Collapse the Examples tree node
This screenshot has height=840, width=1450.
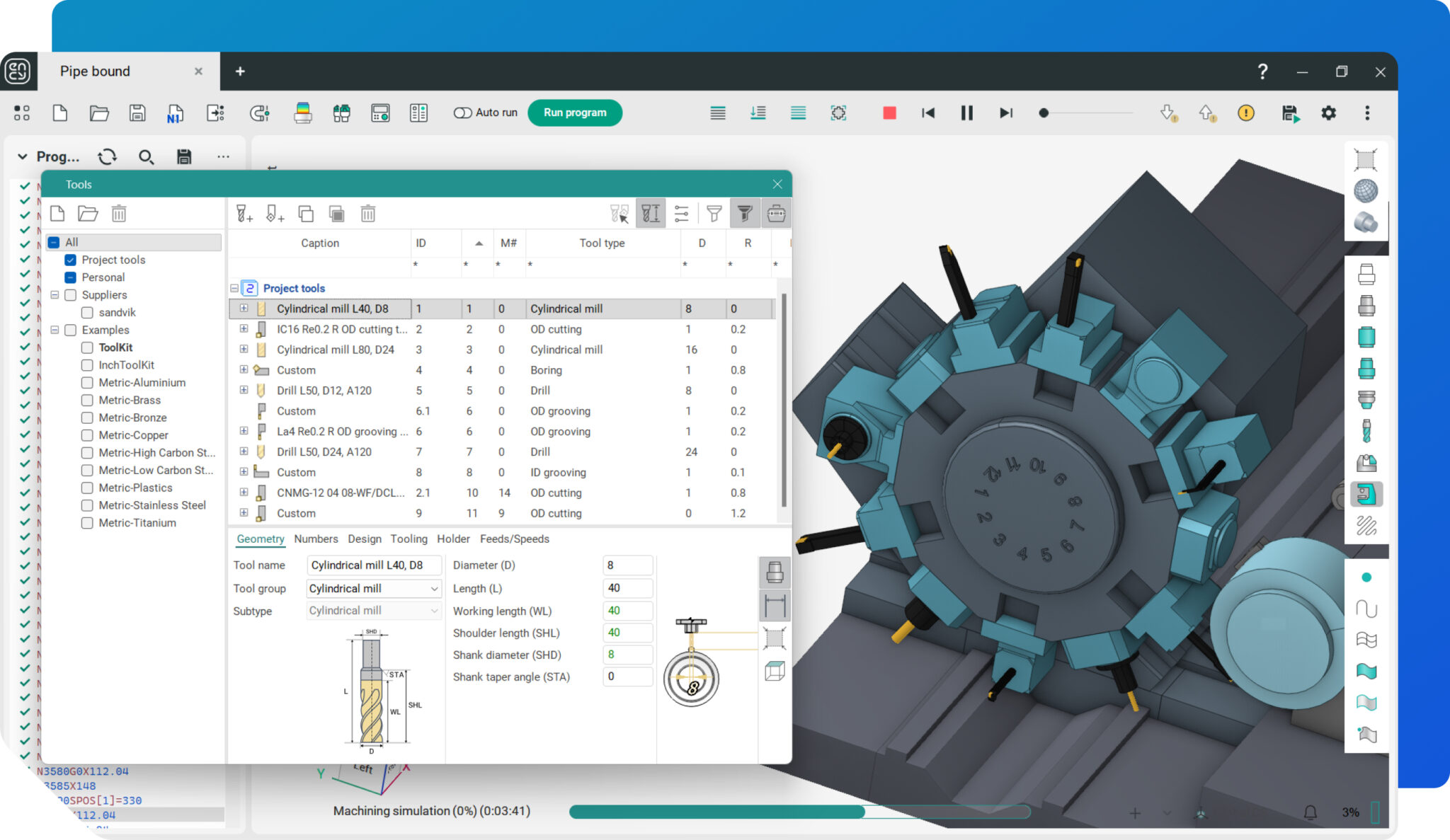(55, 330)
